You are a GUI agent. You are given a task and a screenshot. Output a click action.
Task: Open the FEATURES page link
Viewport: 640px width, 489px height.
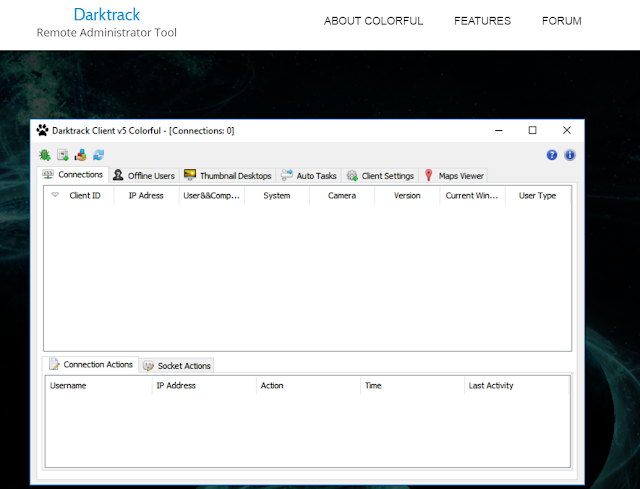coord(482,21)
